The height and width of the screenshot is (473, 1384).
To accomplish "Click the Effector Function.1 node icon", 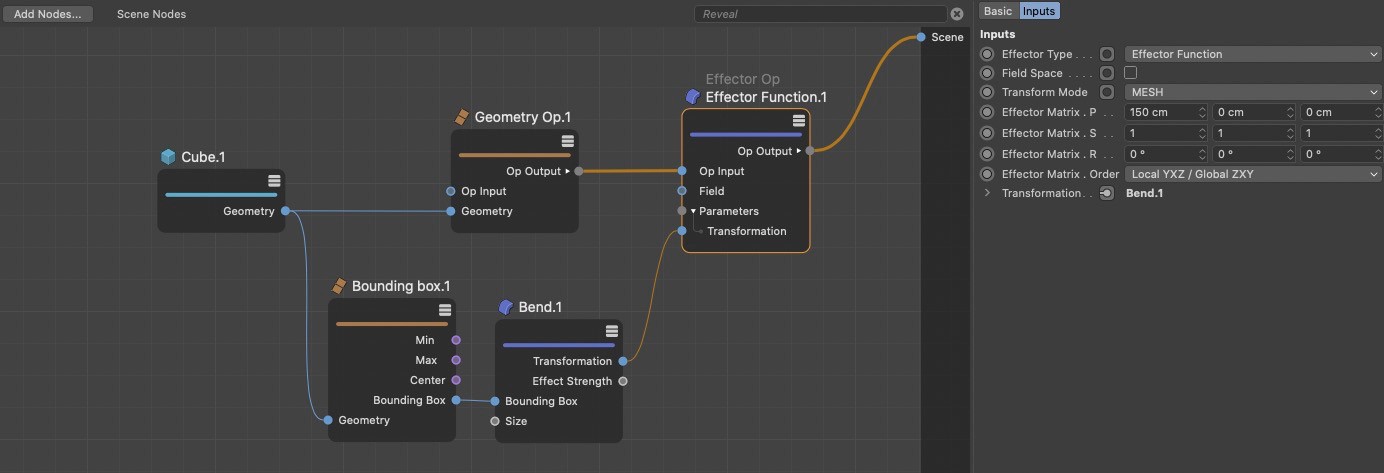I will [693, 97].
